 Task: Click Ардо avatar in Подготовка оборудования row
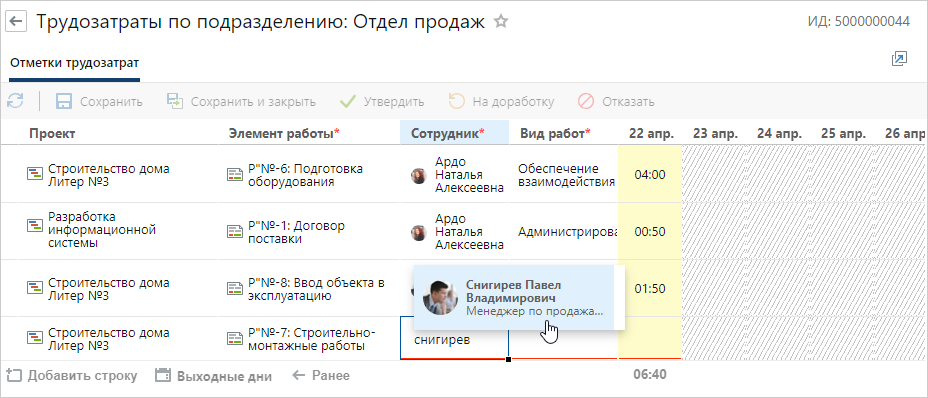(419, 175)
